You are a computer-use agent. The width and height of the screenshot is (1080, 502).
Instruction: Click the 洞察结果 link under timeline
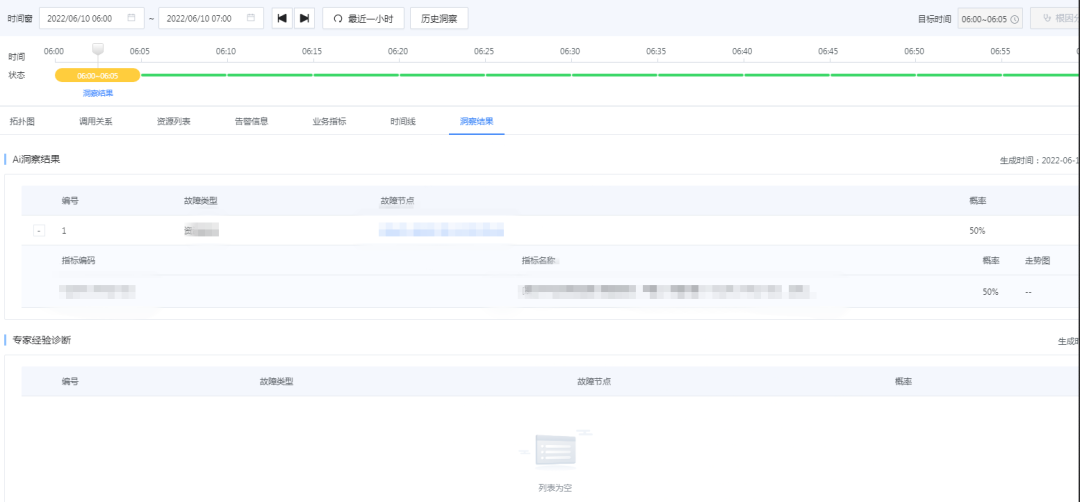click(x=98, y=93)
